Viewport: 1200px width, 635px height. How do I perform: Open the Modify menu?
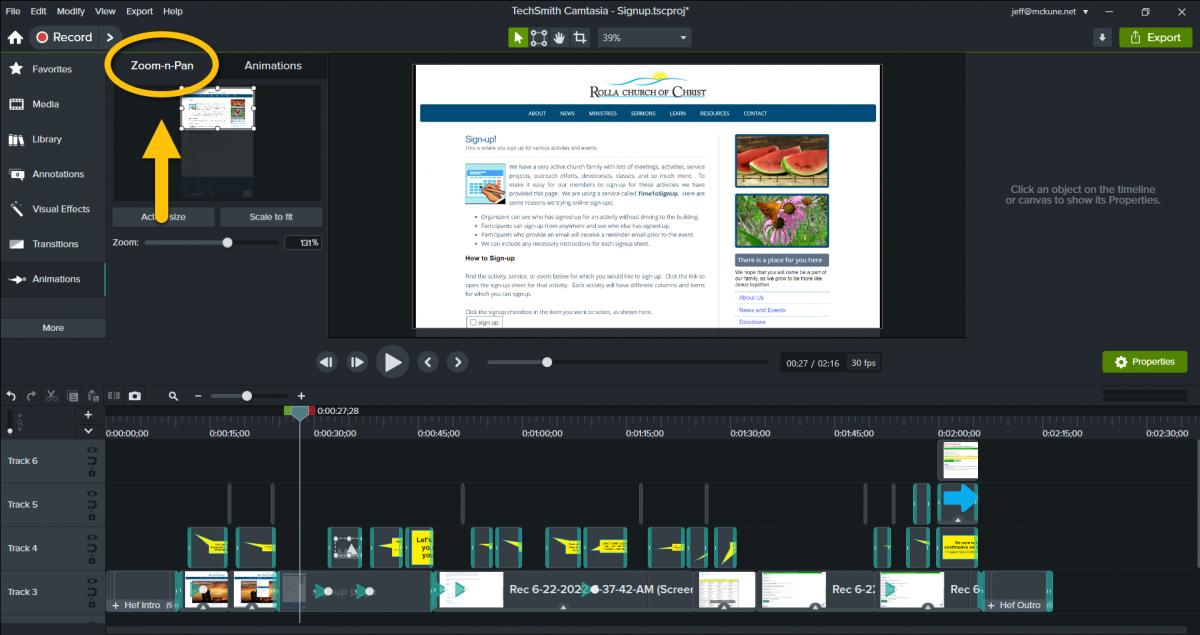[x=71, y=11]
